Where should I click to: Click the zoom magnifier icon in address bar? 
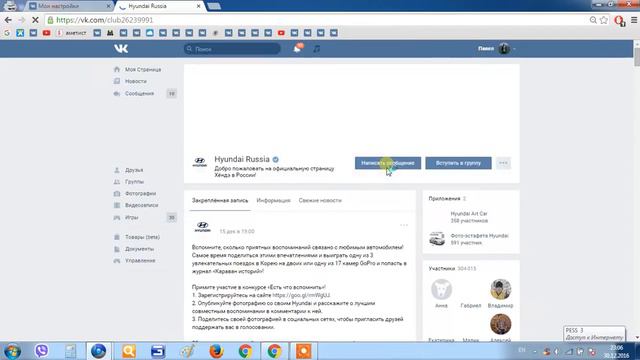pos(593,20)
